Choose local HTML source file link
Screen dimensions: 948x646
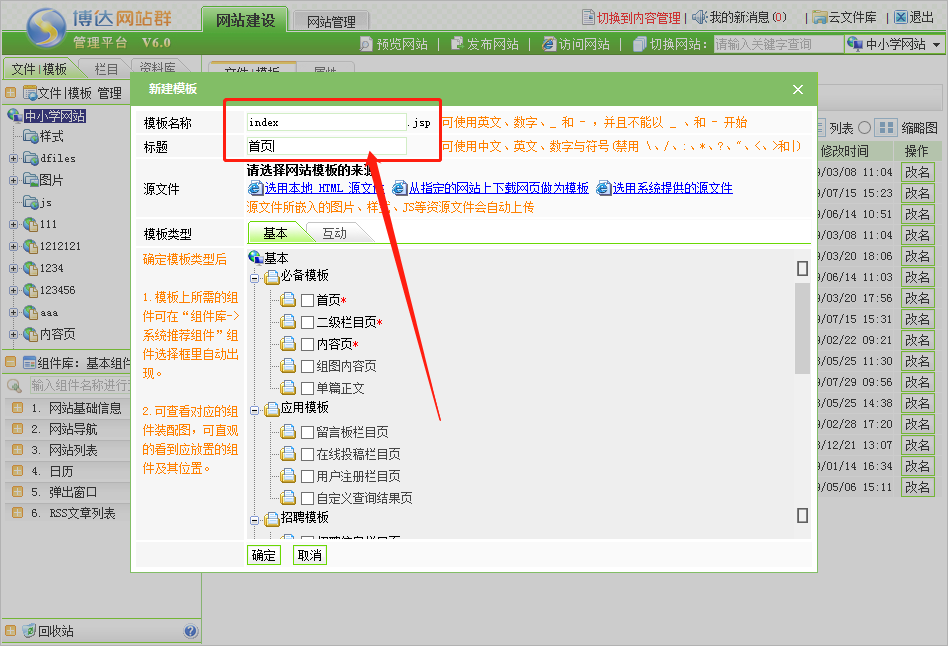tap(315, 188)
